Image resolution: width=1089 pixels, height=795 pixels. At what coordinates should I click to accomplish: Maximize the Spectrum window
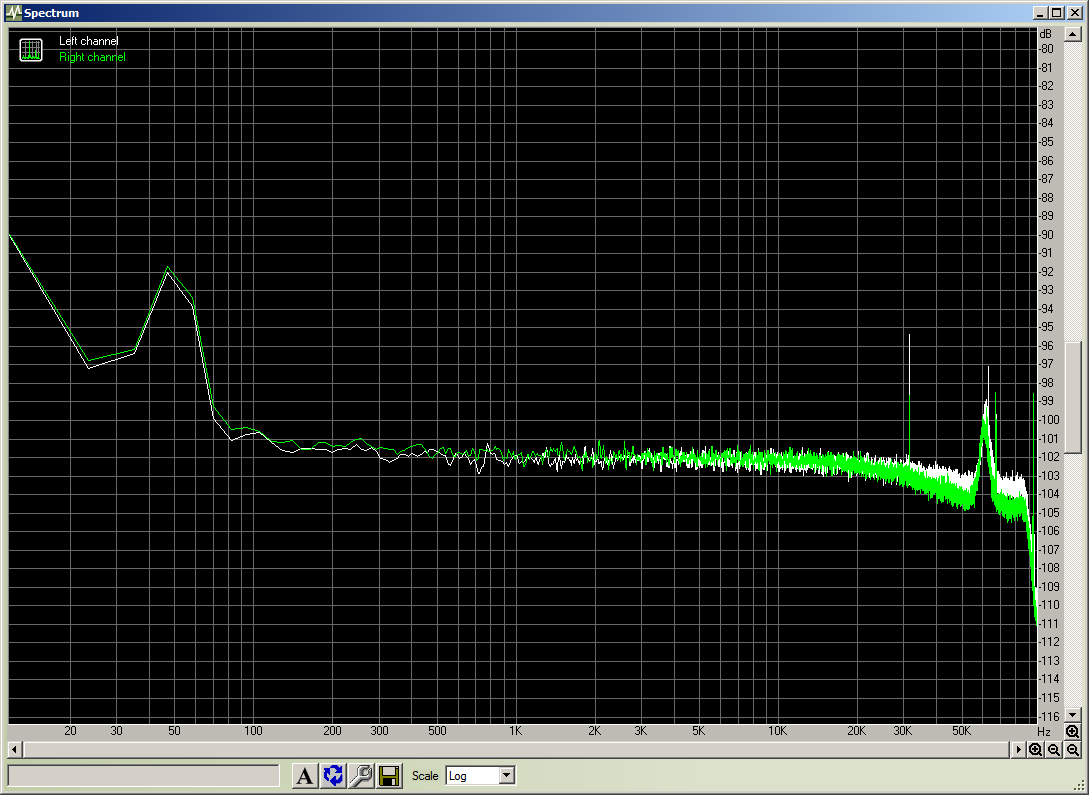click(1056, 12)
